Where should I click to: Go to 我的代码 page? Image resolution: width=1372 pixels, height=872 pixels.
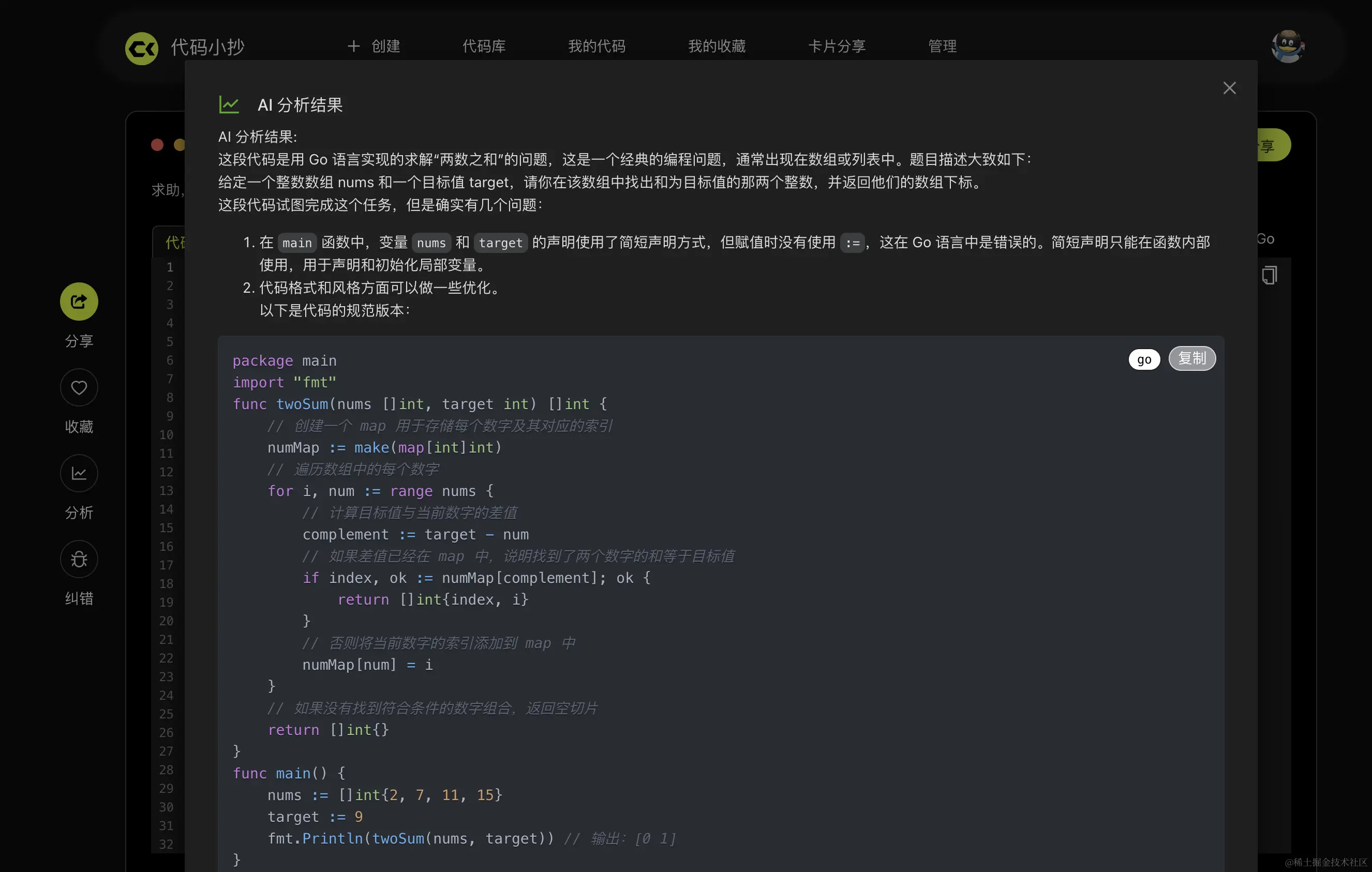[x=596, y=46]
